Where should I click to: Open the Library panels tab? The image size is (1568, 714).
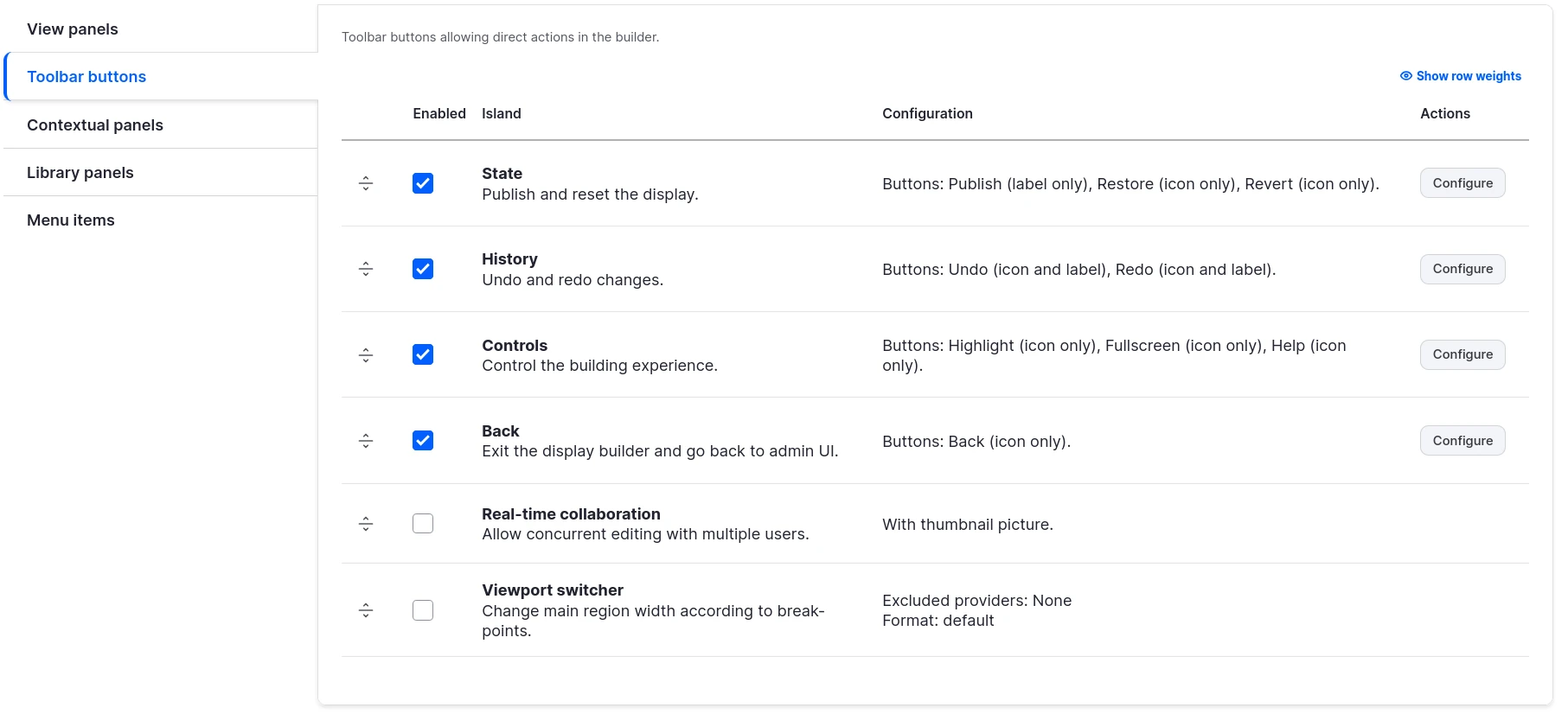[80, 173]
